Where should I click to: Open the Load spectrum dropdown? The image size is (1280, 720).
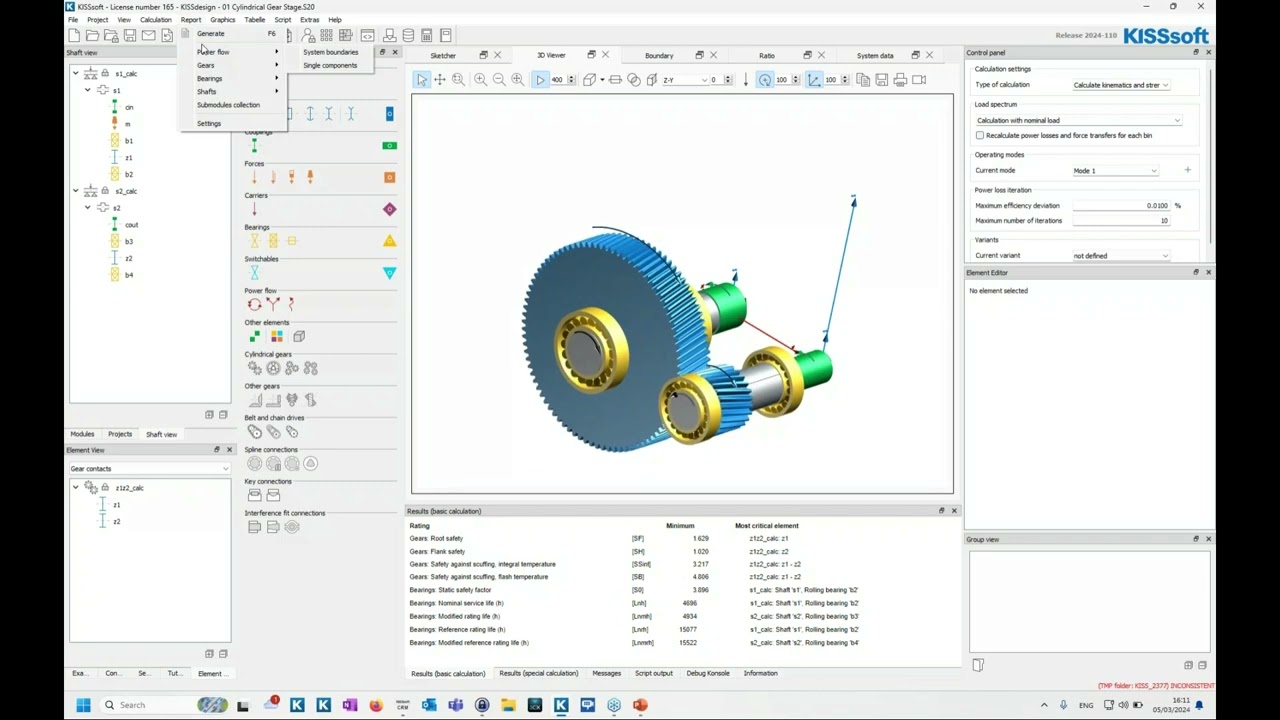tap(1078, 120)
